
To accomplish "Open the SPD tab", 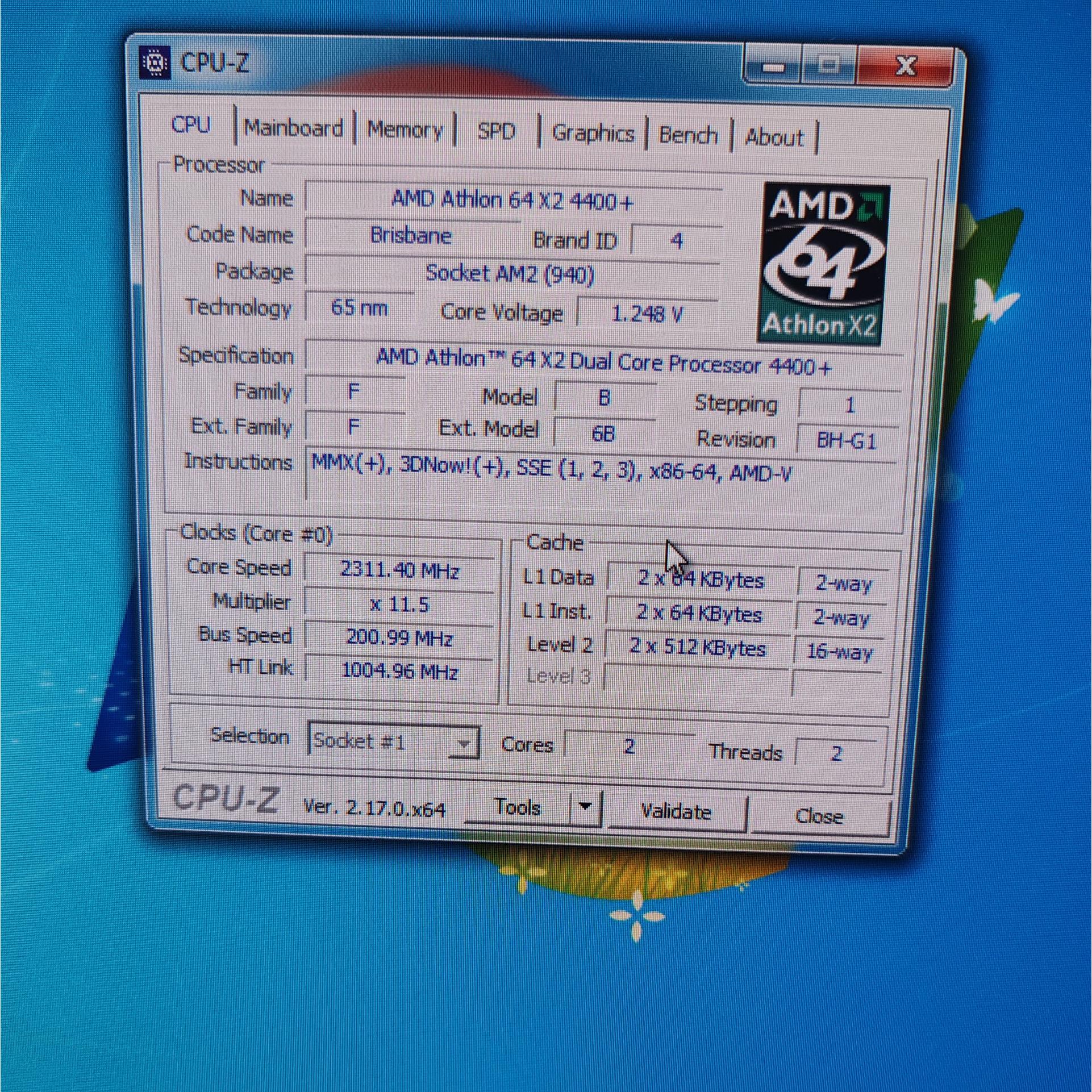I will (x=496, y=132).
